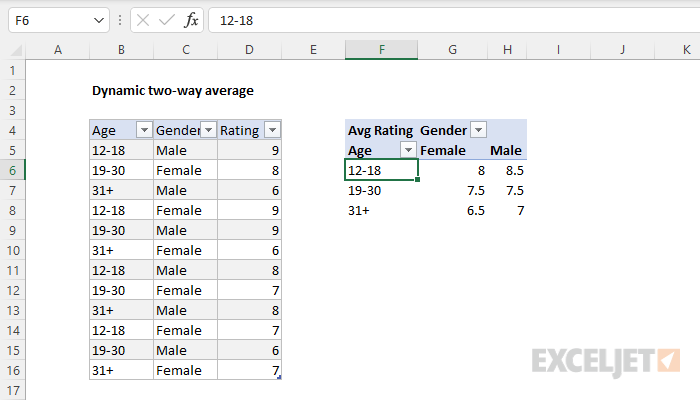The image size is (700, 400).
Task: Select column F header
Action: click(x=380, y=50)
